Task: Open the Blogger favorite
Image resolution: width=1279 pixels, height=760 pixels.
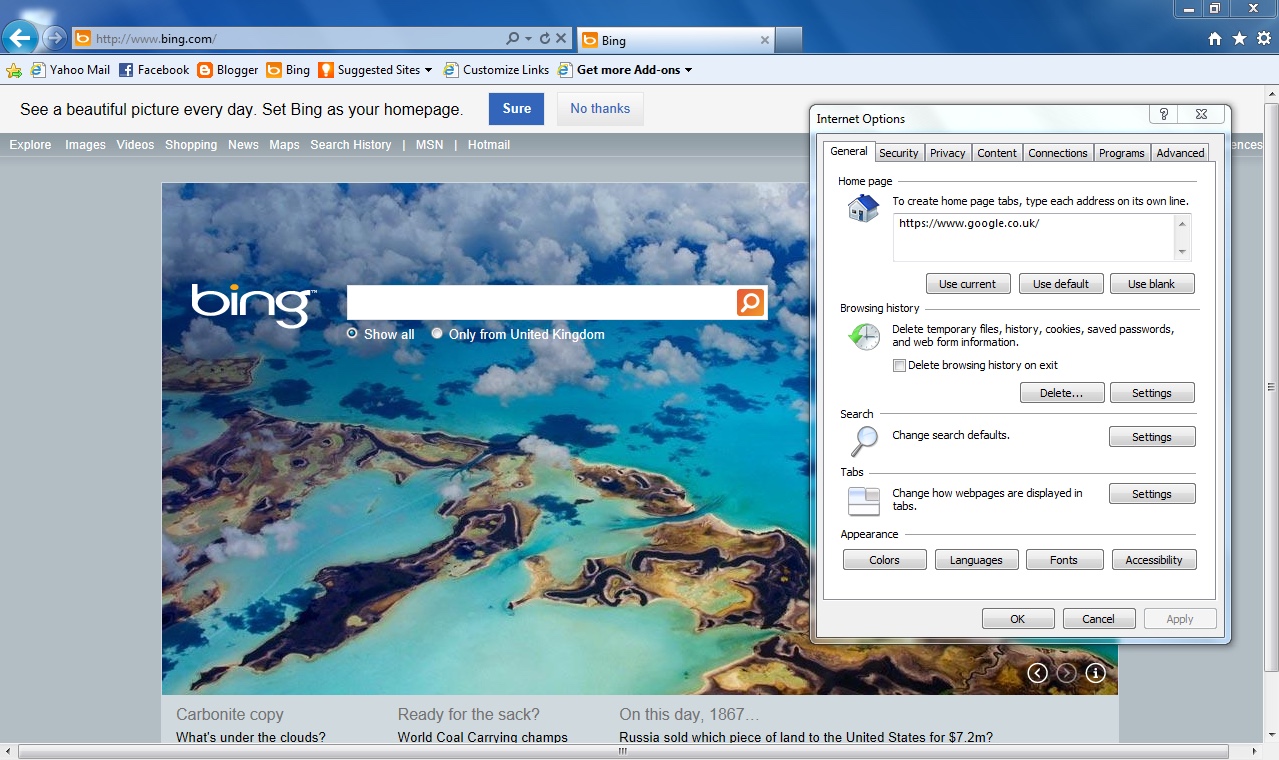Action: (228, 70)
